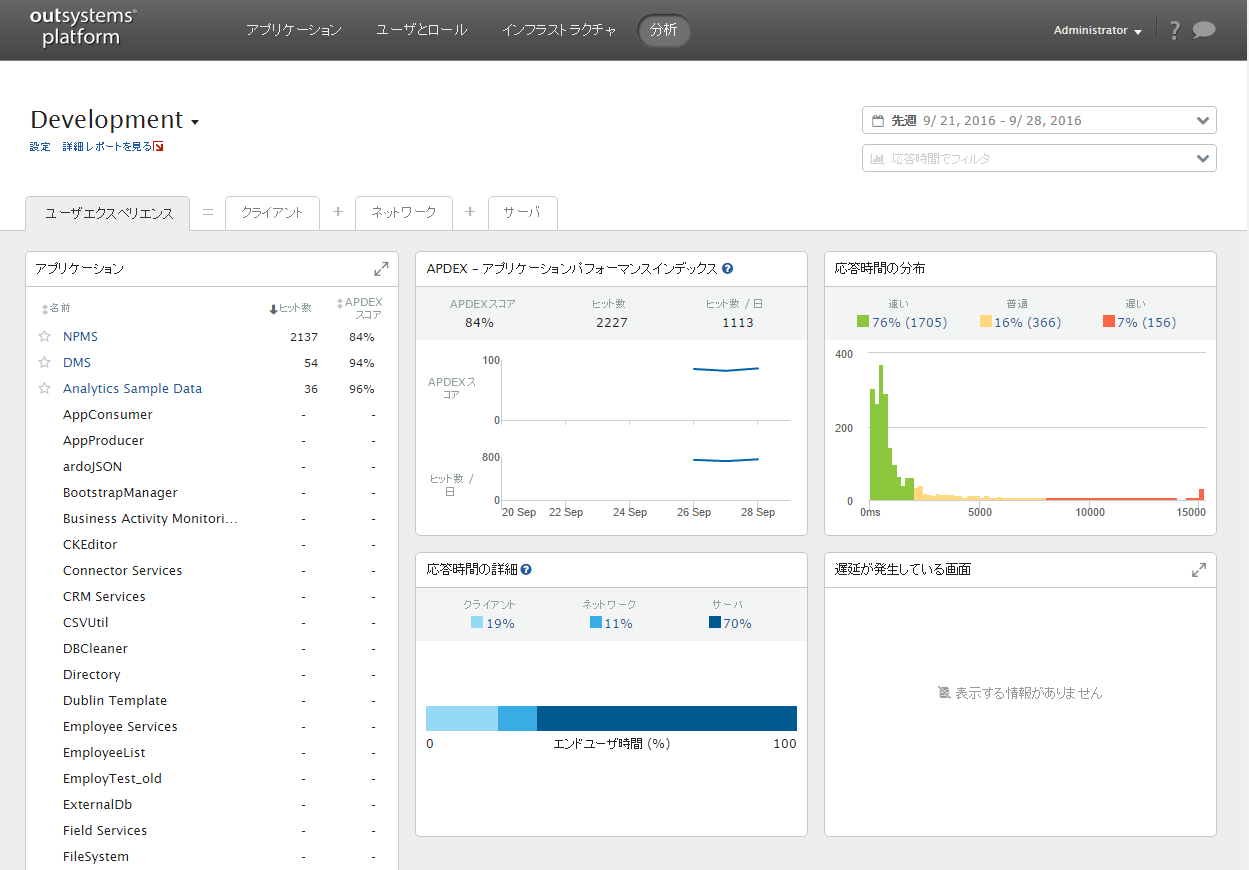Sort applications by name column

(56, 309)
